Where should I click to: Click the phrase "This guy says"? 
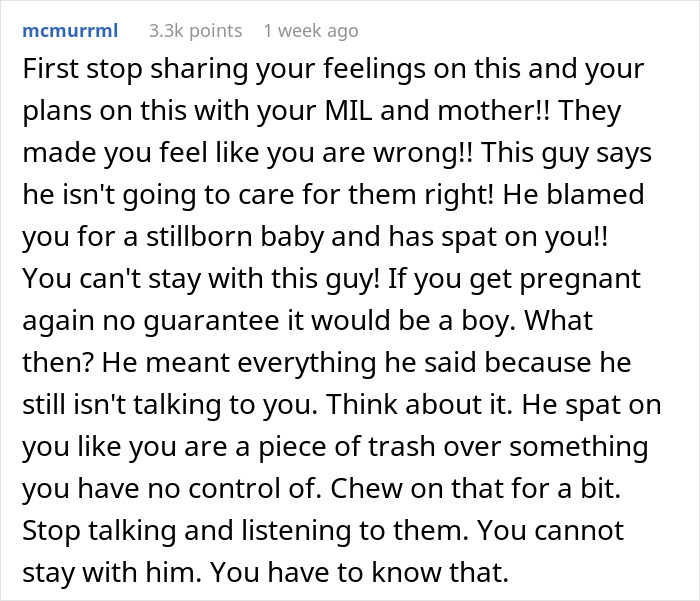click(x=566, y=153)
